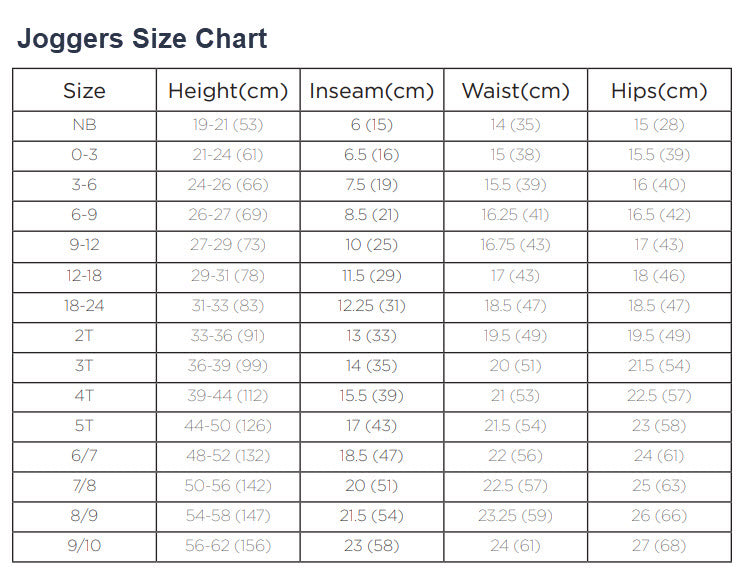Click hips value 22.5 (57)

659,396
